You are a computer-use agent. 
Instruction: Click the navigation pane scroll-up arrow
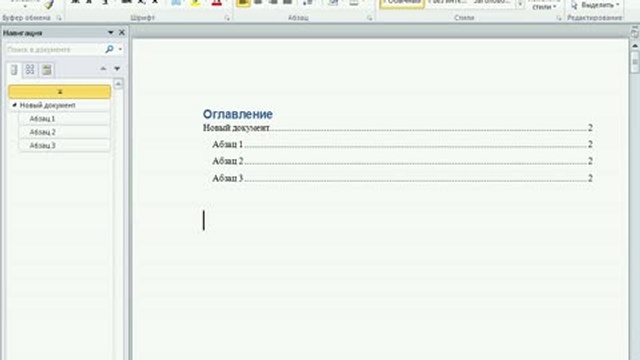(118, 84)
